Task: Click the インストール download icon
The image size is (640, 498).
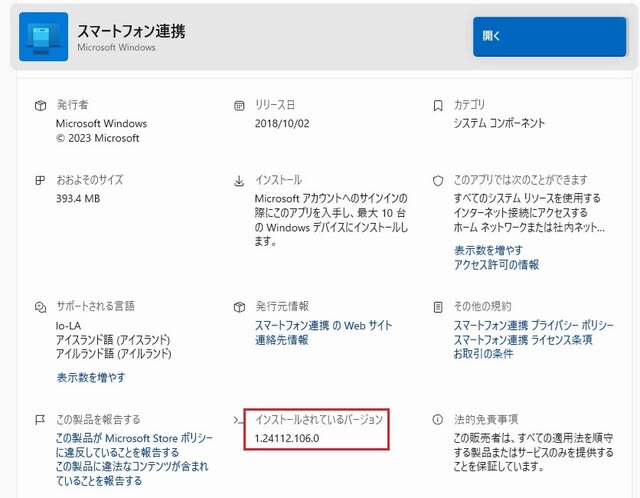Action: tap(239, 181)
